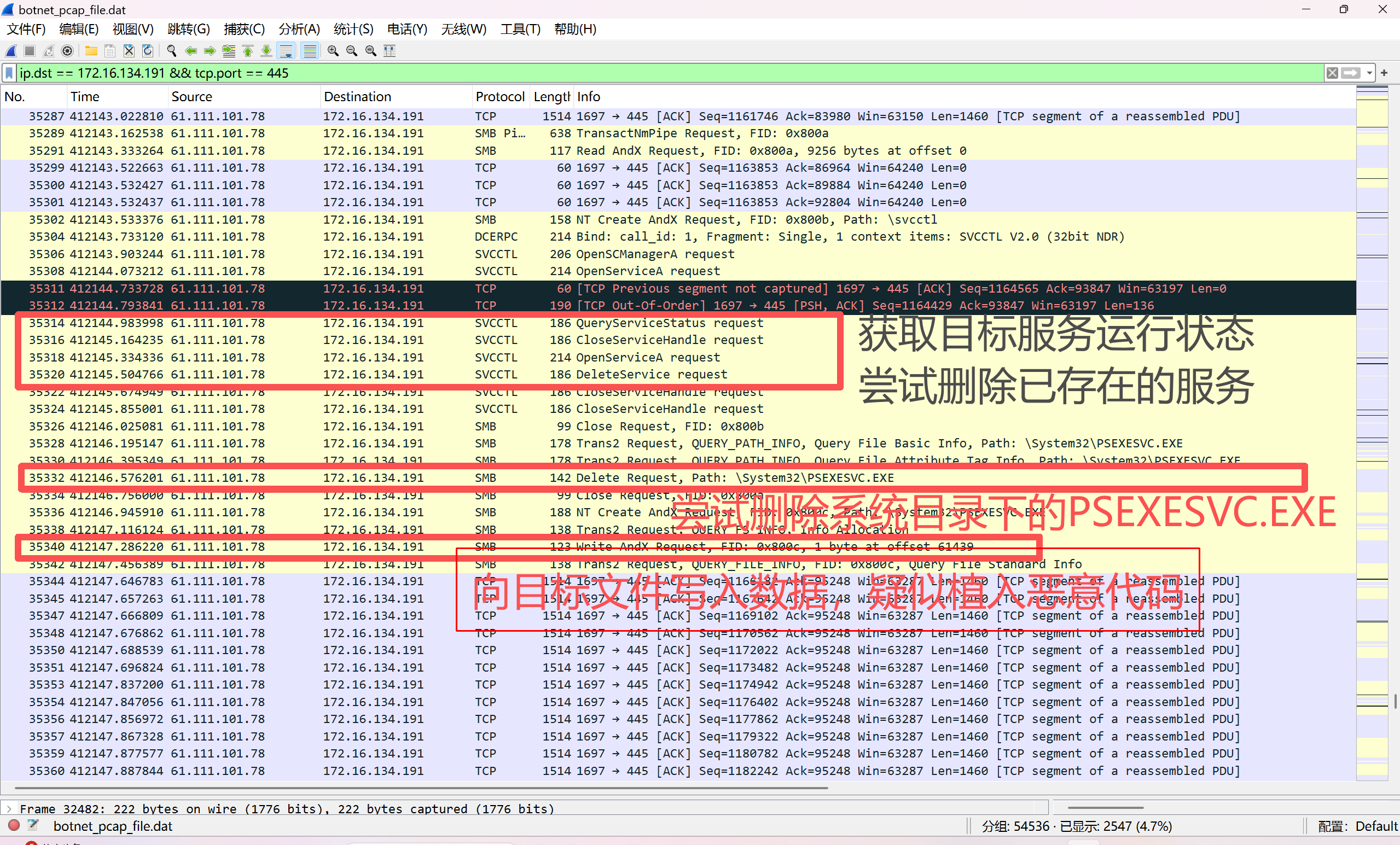Start capture with the shark fin icon
This screenshot has width=1400, height=845.
(11, 51)
